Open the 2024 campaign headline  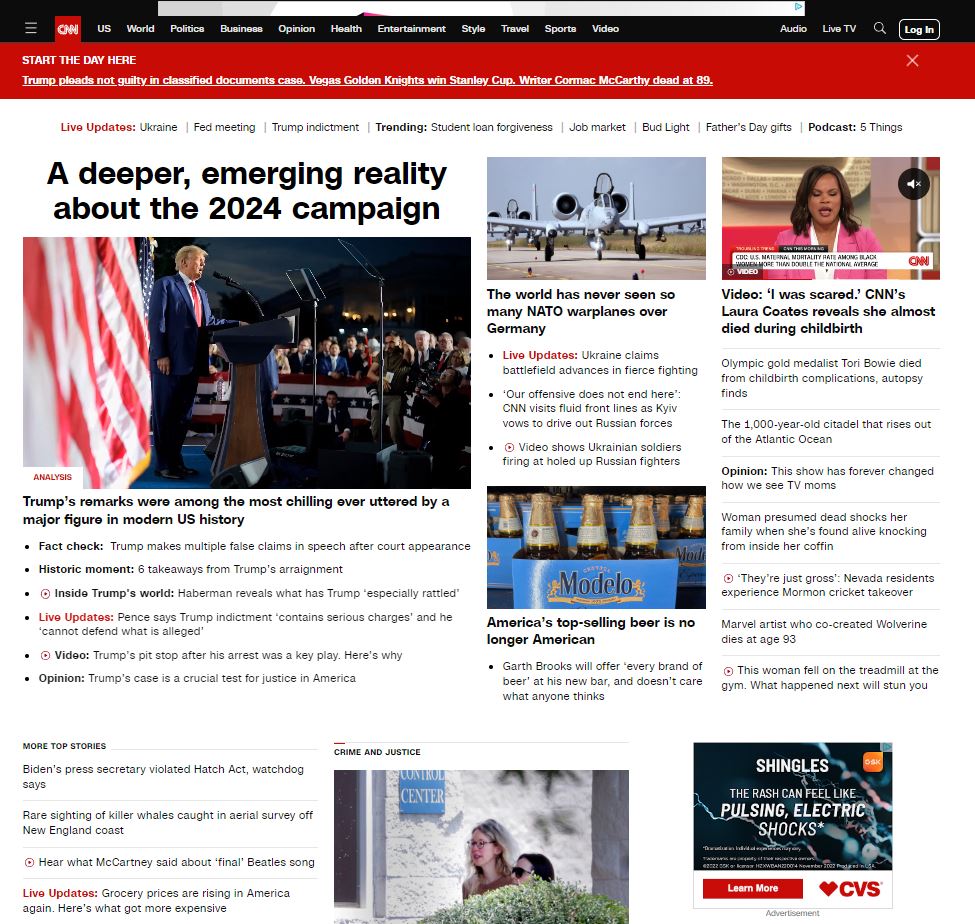pyautogui.click(x=247, y=190)
